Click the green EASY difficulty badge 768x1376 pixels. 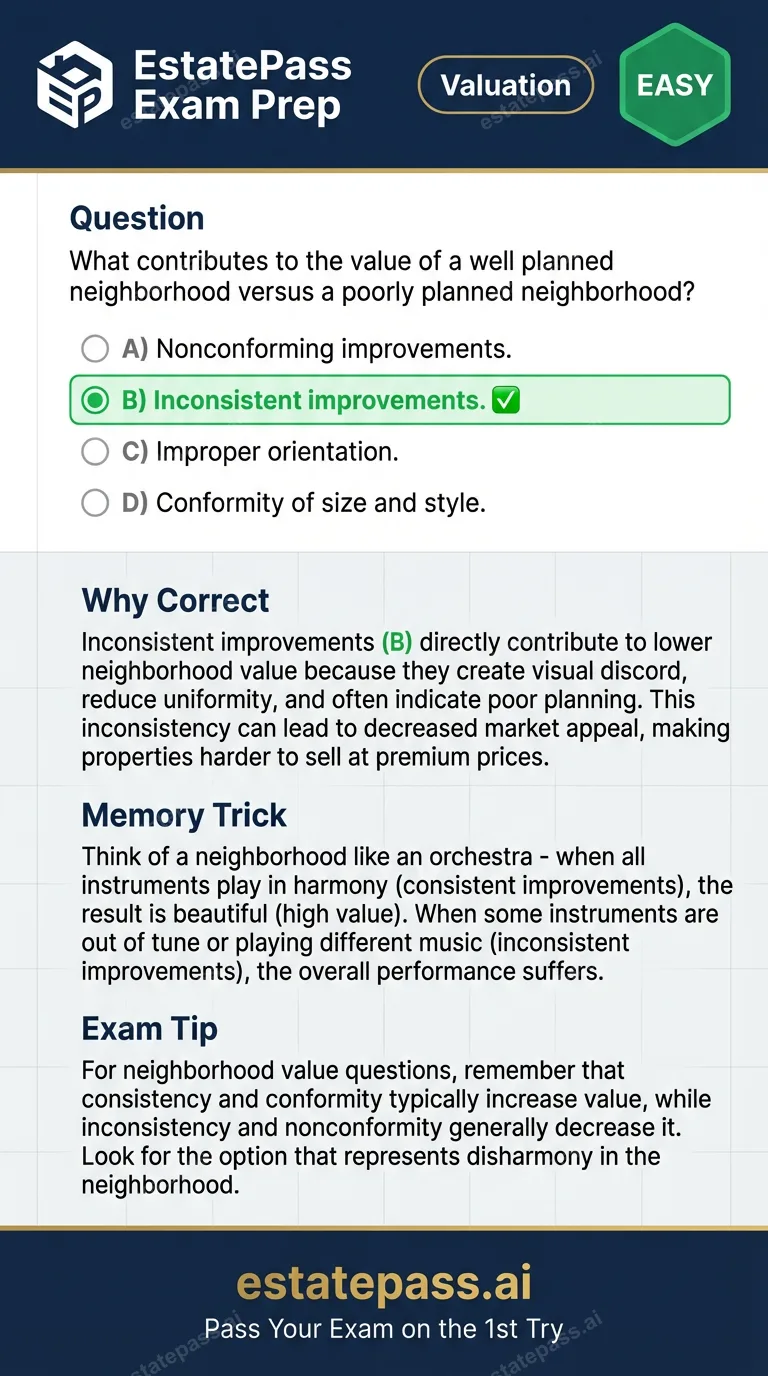click(x=674, y=85)
